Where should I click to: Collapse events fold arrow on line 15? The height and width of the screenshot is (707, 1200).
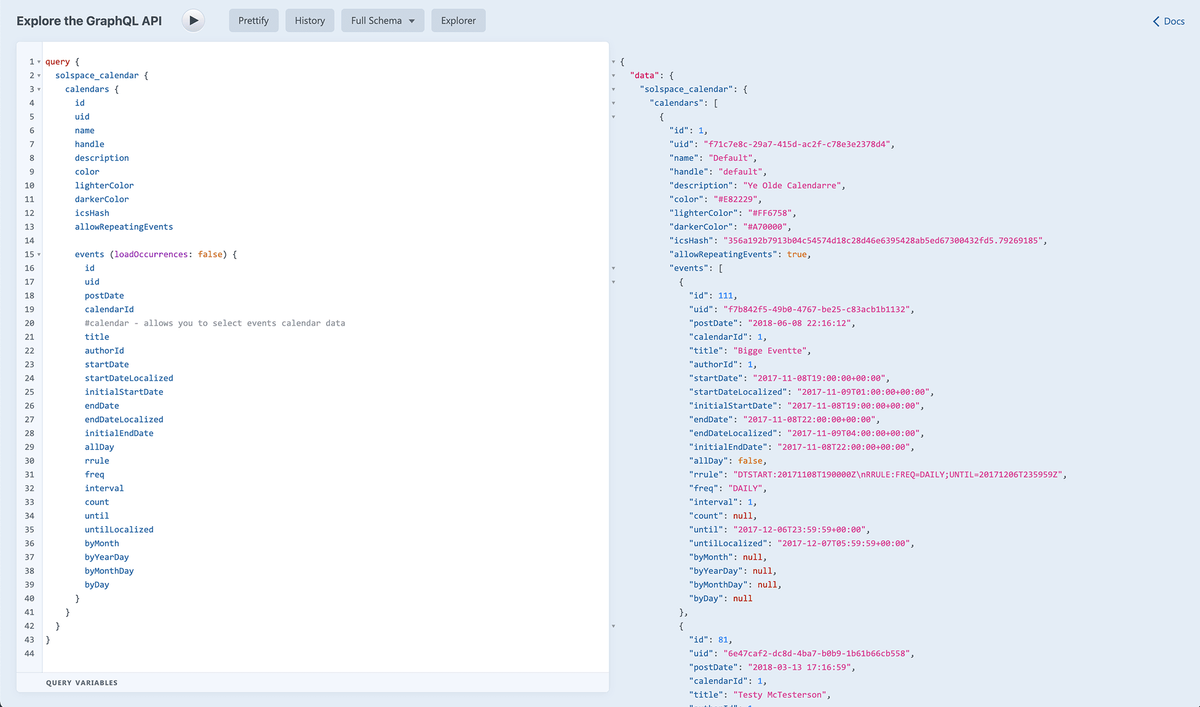[37, 255]
